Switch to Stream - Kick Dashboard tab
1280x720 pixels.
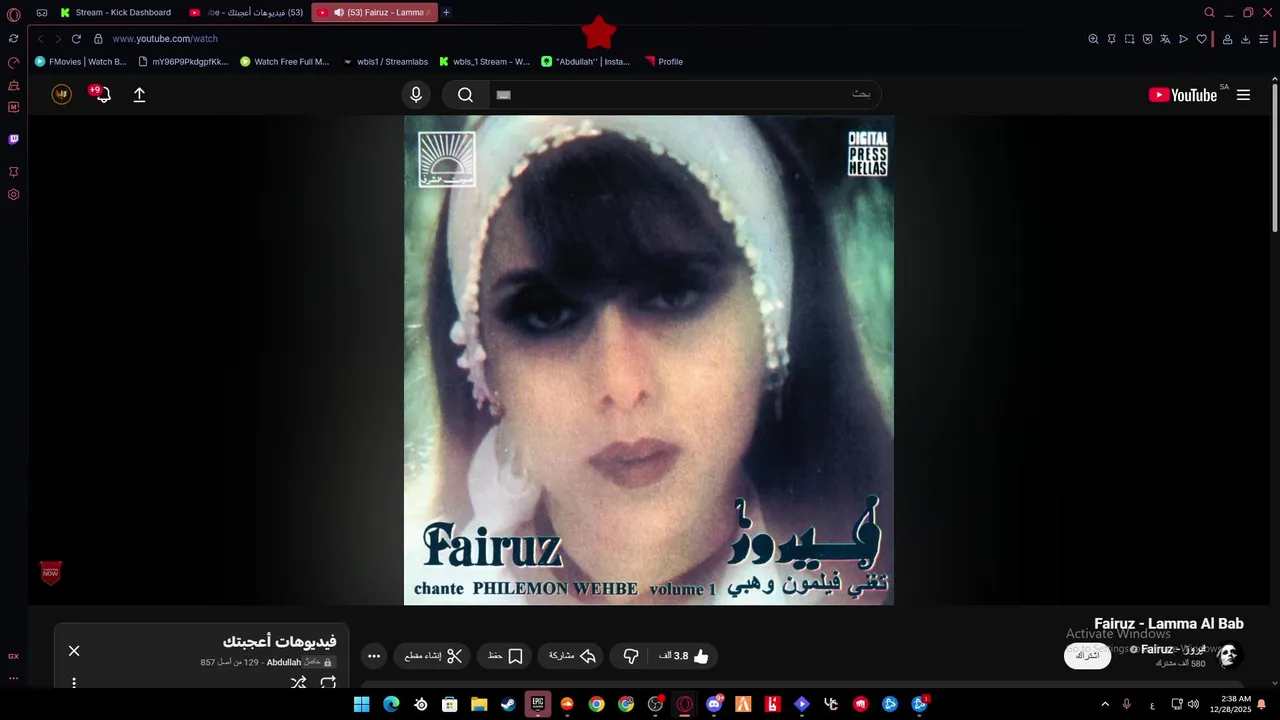[x=115, y=13]
